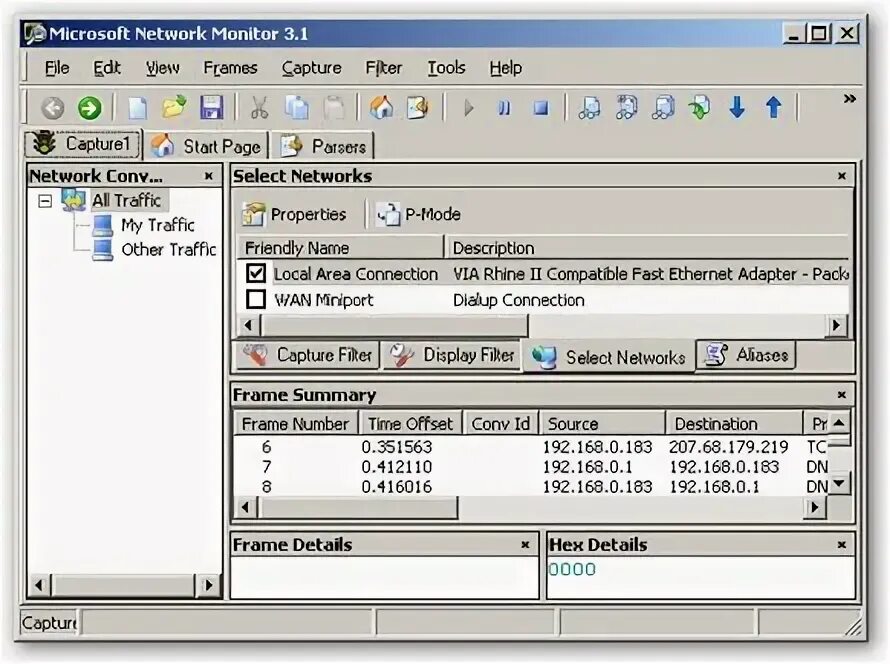
Task: Click the Friendly Name column header
Action: click(x=340, y=248)
